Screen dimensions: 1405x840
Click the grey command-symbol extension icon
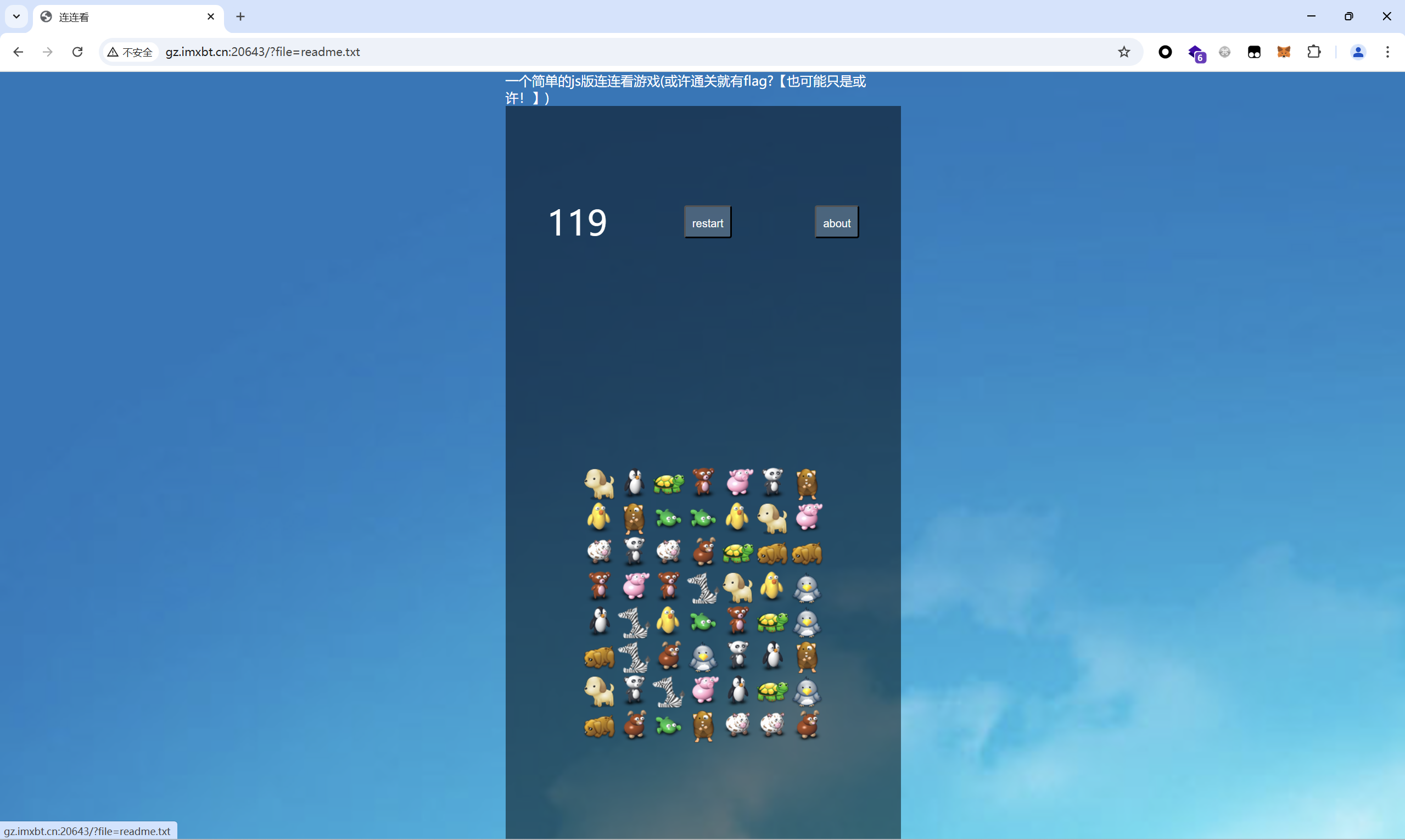click(1224, 52)
